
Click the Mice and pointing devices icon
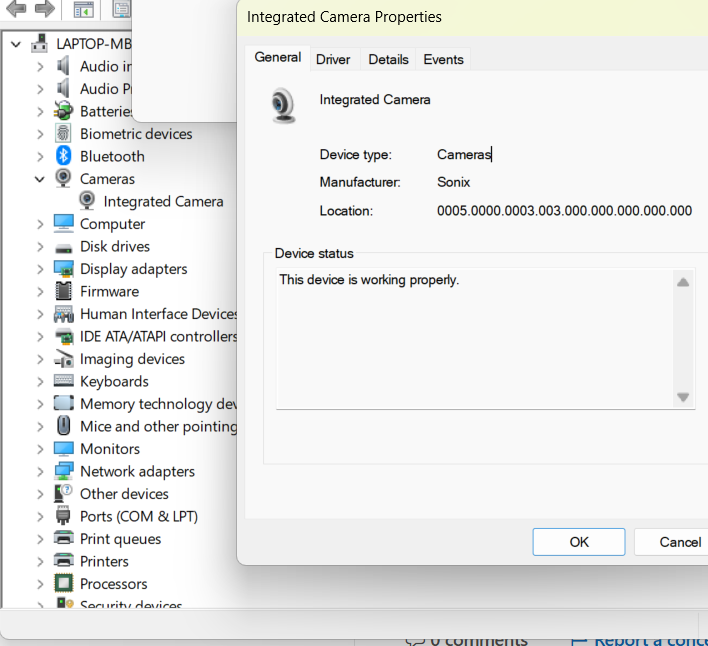point(63,426)
